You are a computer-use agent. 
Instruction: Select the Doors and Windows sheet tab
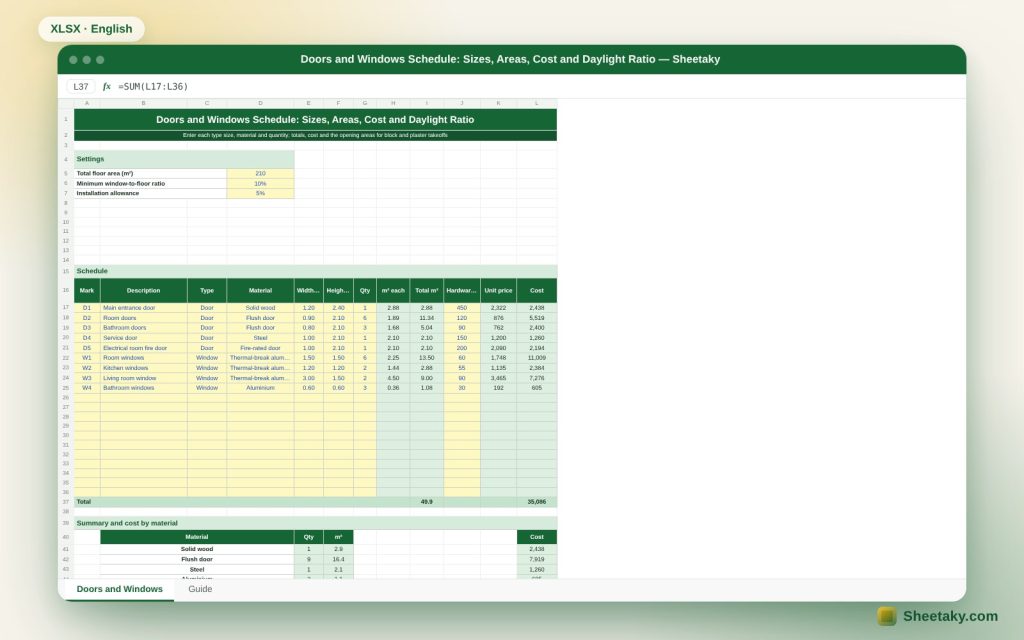(120, 589)
